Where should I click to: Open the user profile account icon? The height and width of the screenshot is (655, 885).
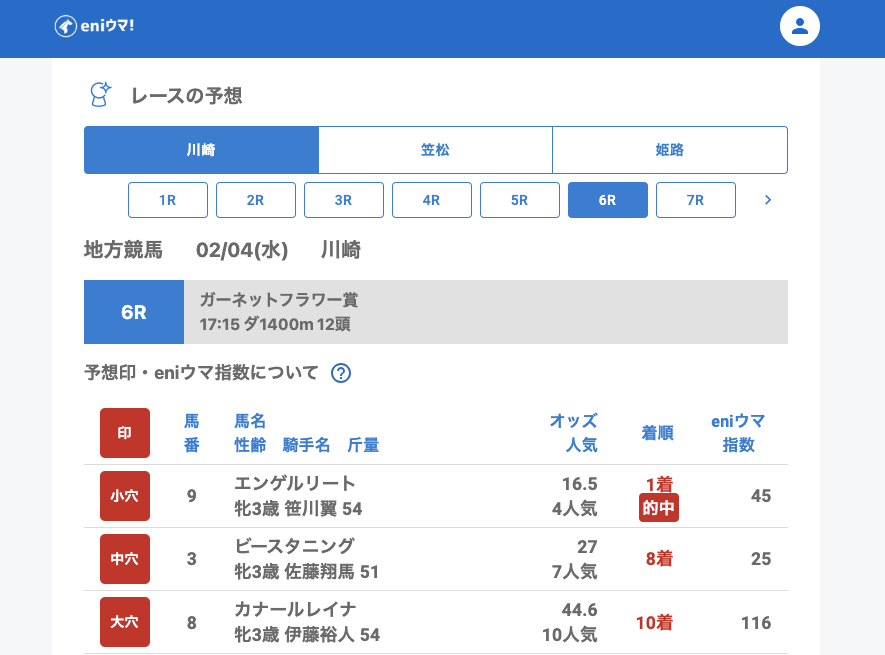(799, 26)
